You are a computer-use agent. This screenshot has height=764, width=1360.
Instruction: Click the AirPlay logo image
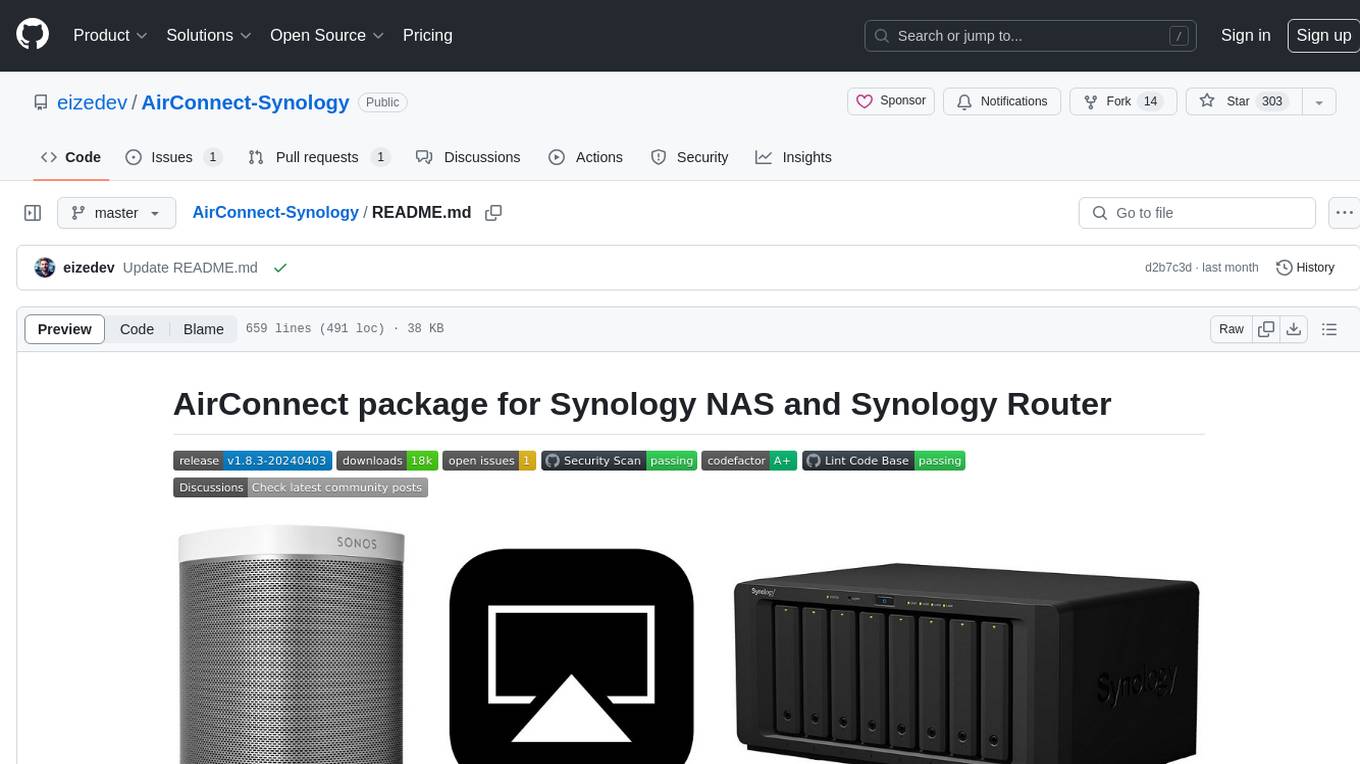(571, 657)
